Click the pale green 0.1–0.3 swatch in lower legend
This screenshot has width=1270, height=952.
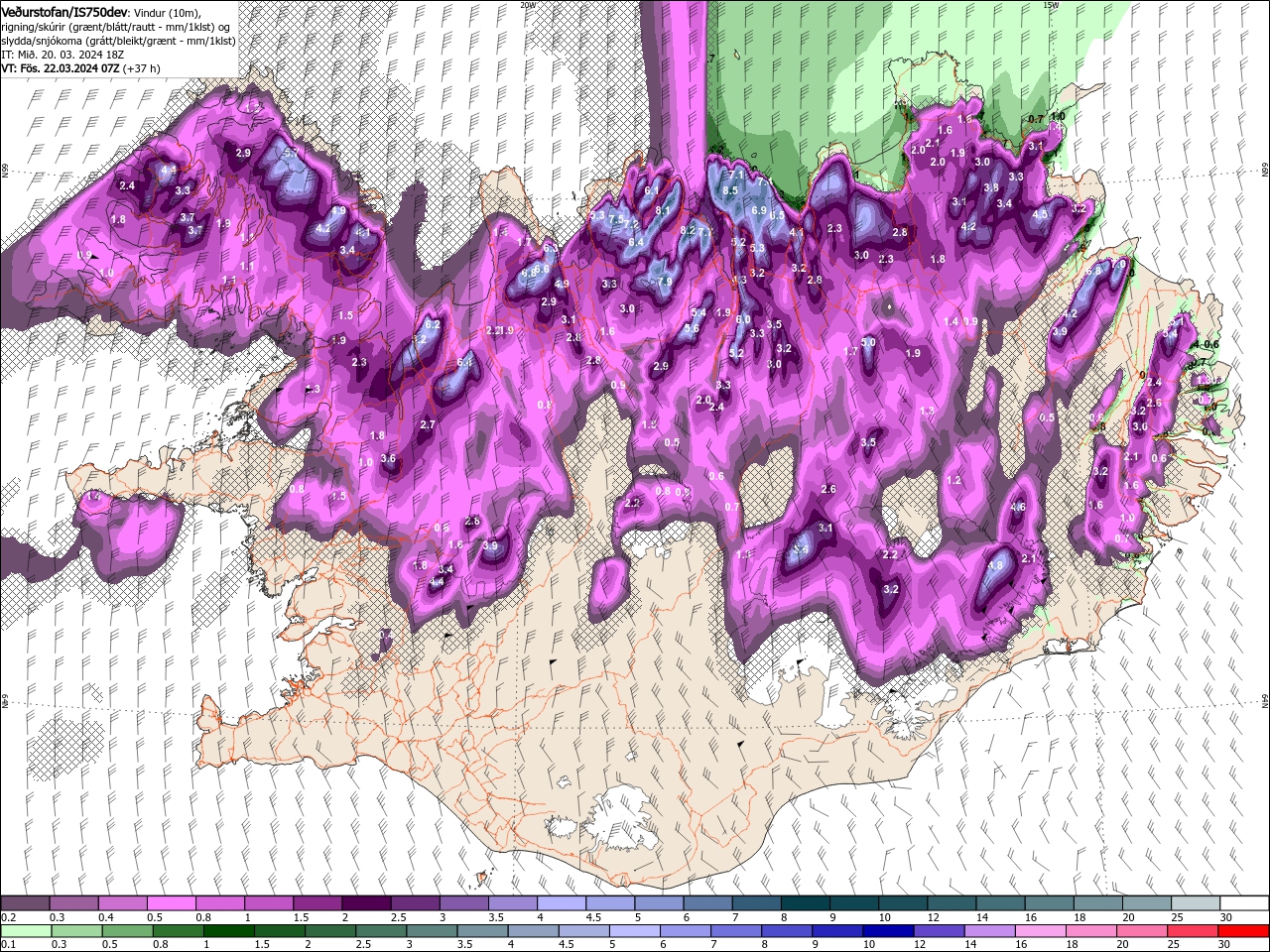click(x=26, y=930)
